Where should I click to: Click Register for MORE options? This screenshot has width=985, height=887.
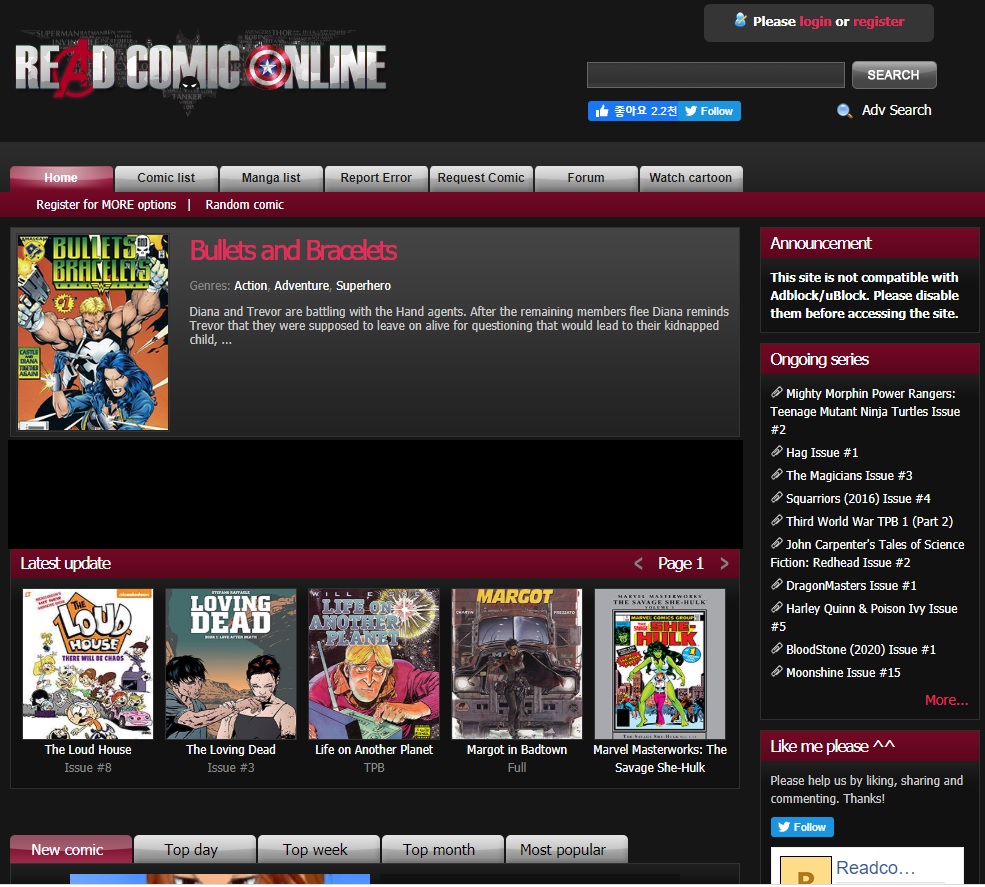click(106, 205)
